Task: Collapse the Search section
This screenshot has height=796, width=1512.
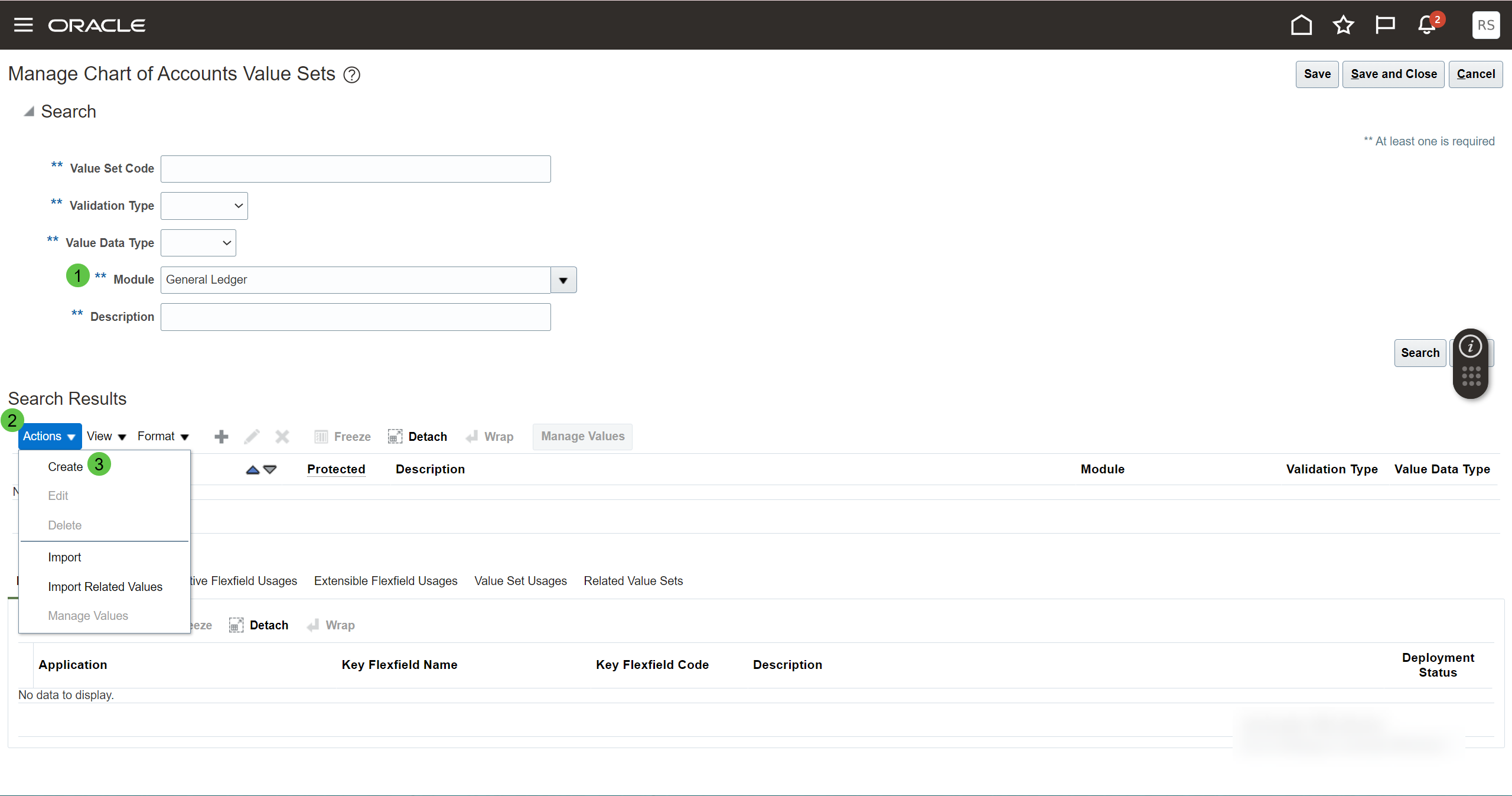Action: coord(28,112)
